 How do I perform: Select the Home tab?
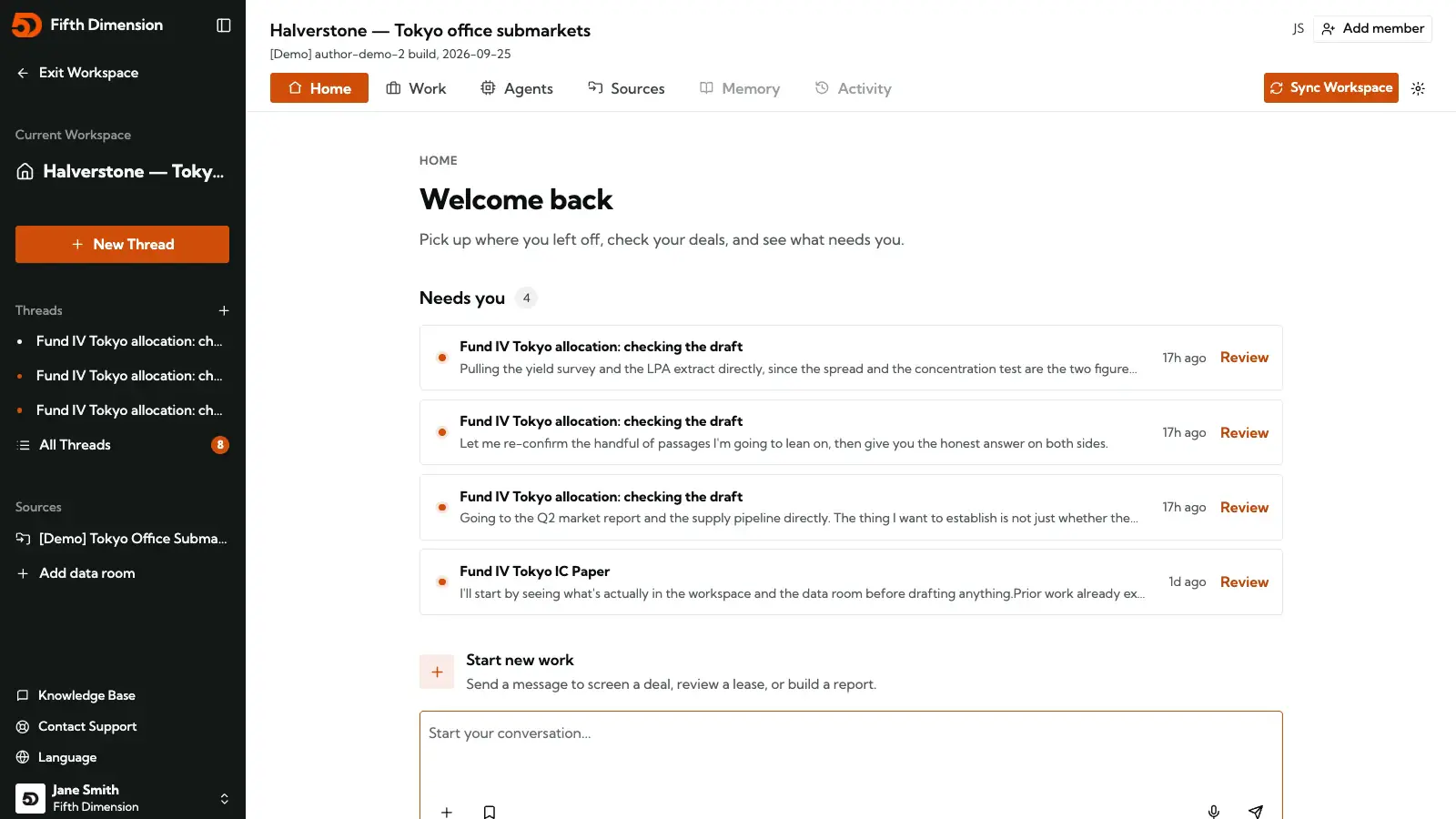click(x=319, y=88)
